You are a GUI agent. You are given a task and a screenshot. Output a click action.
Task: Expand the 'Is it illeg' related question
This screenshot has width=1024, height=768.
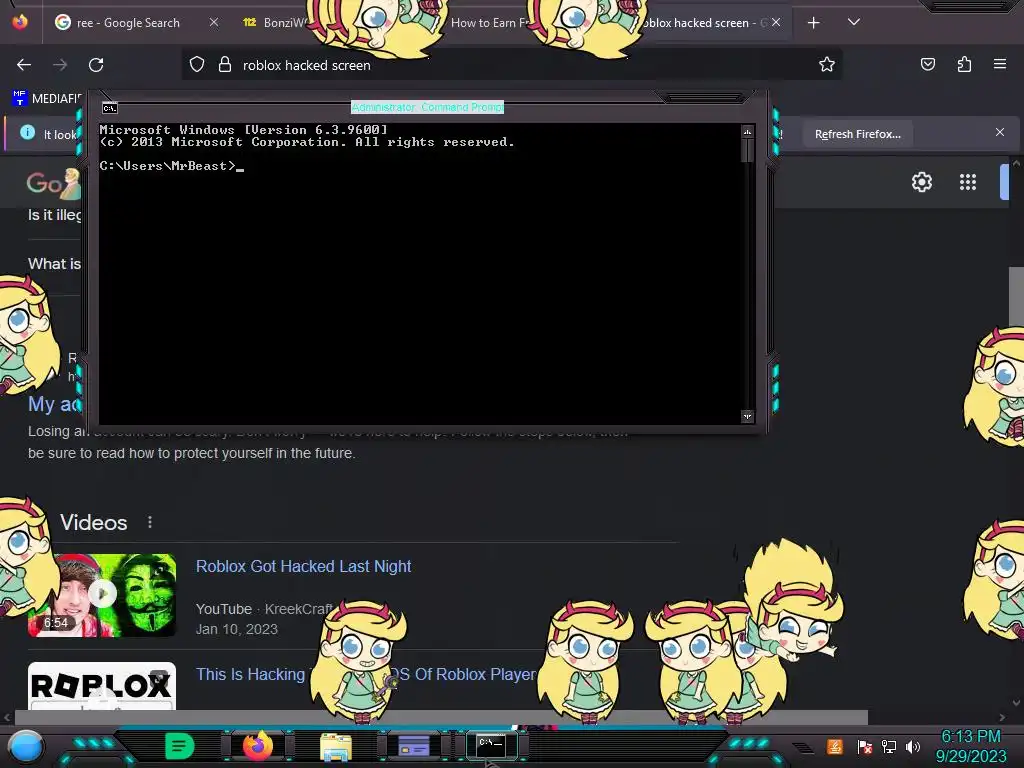point(55,215)
